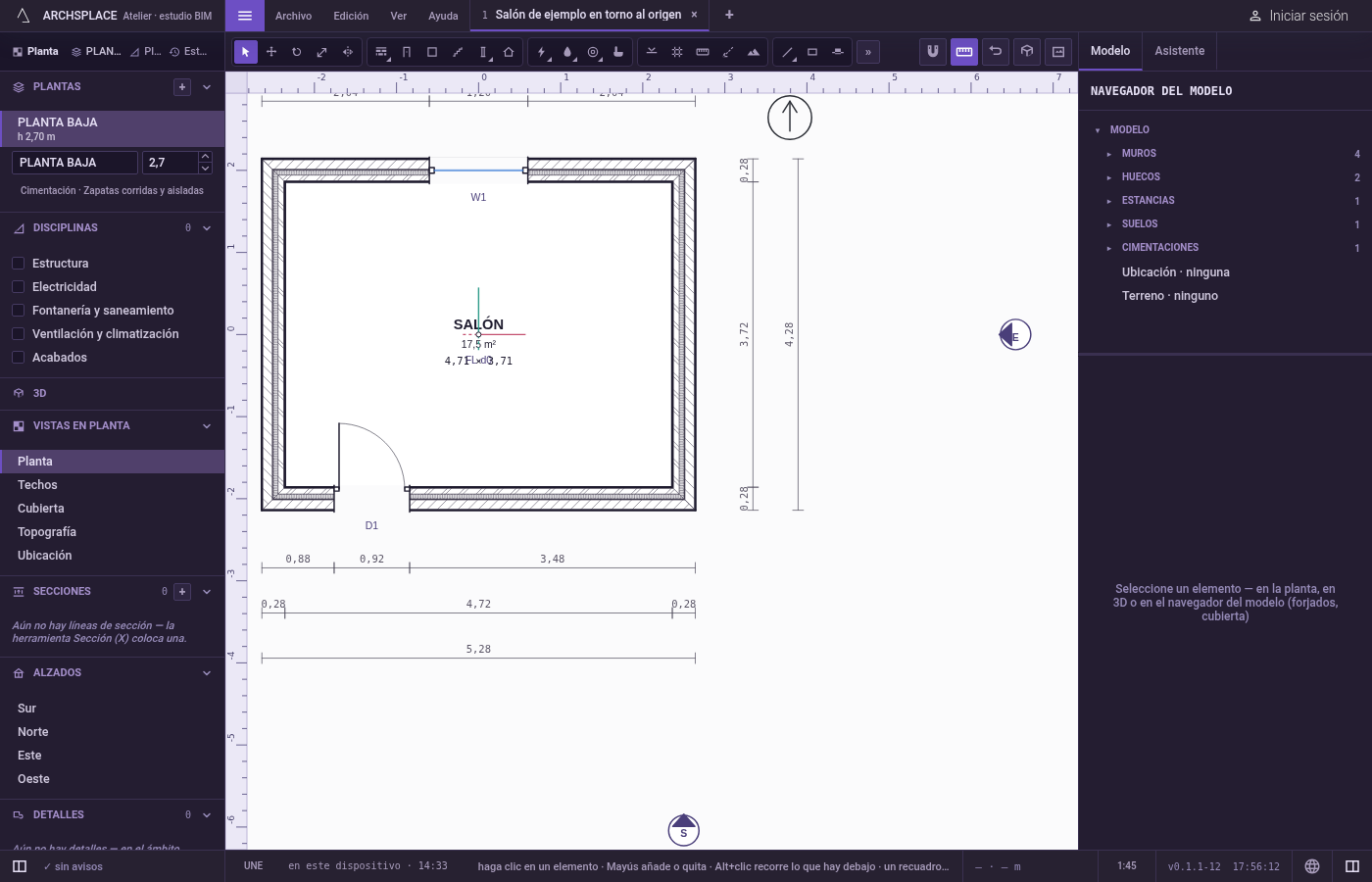Select the roof tool house icon
Viewport: 1372px width, 882px height.
tap(509, 52)
